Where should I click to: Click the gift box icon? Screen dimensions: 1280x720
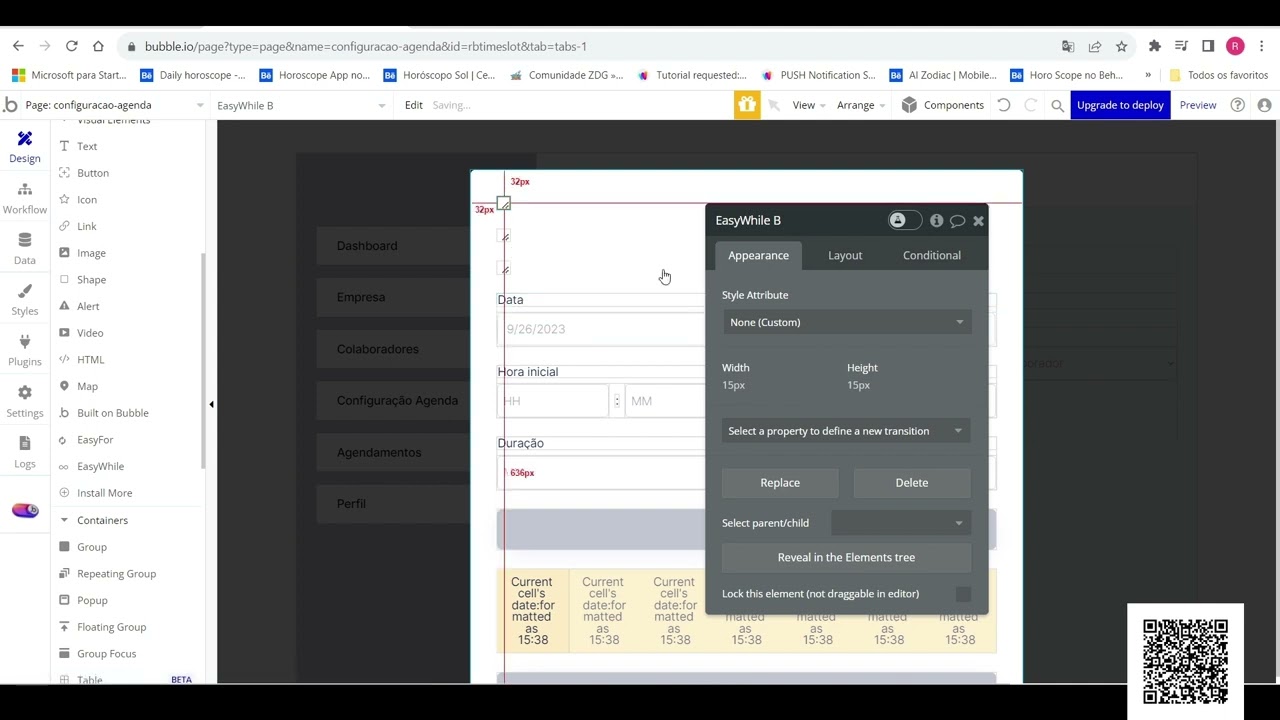pos(747,105)
